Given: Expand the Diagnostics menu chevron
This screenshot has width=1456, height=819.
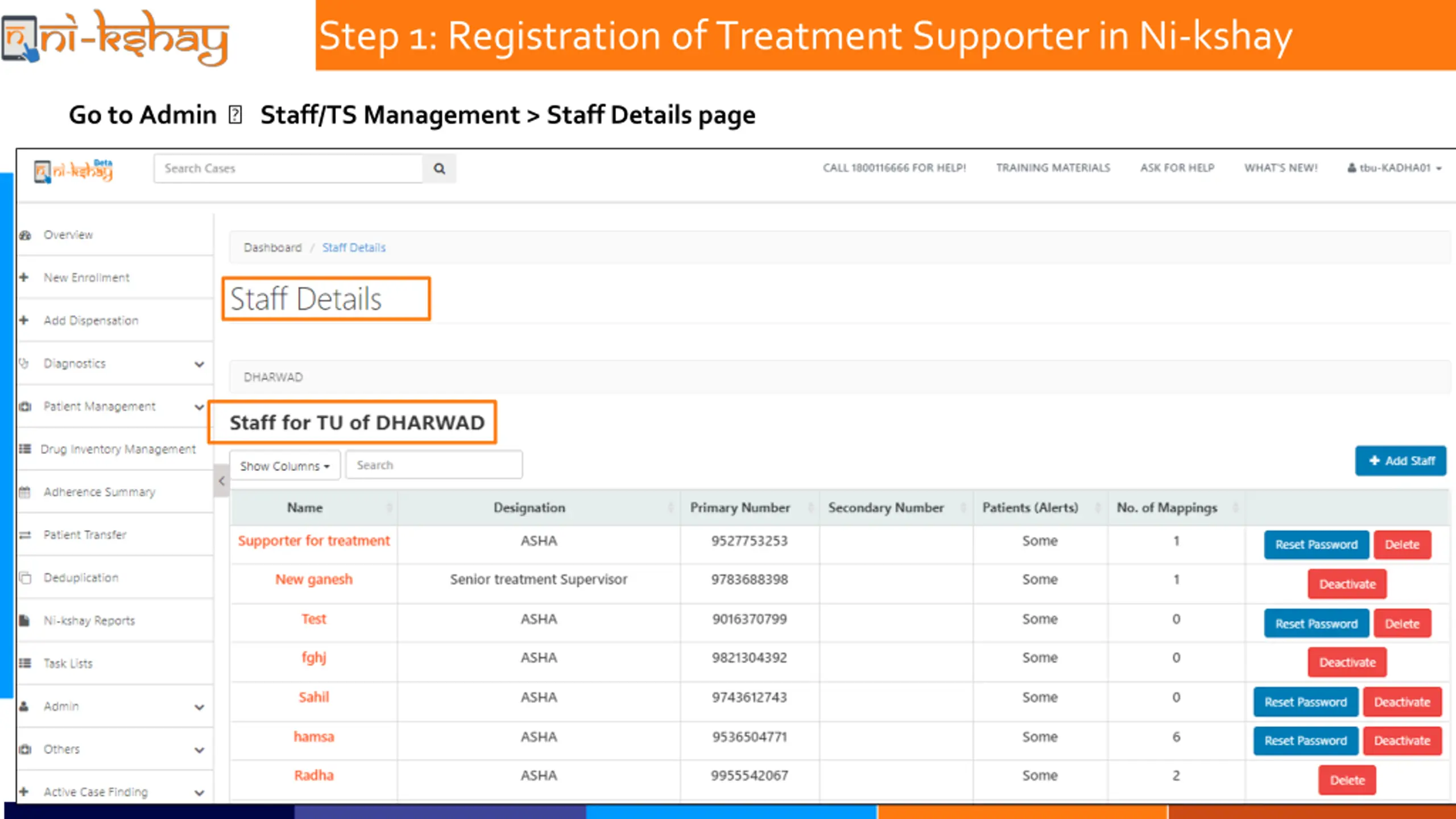Looking at the screenshot, I should pyautogui.click(x=199, y=364).
